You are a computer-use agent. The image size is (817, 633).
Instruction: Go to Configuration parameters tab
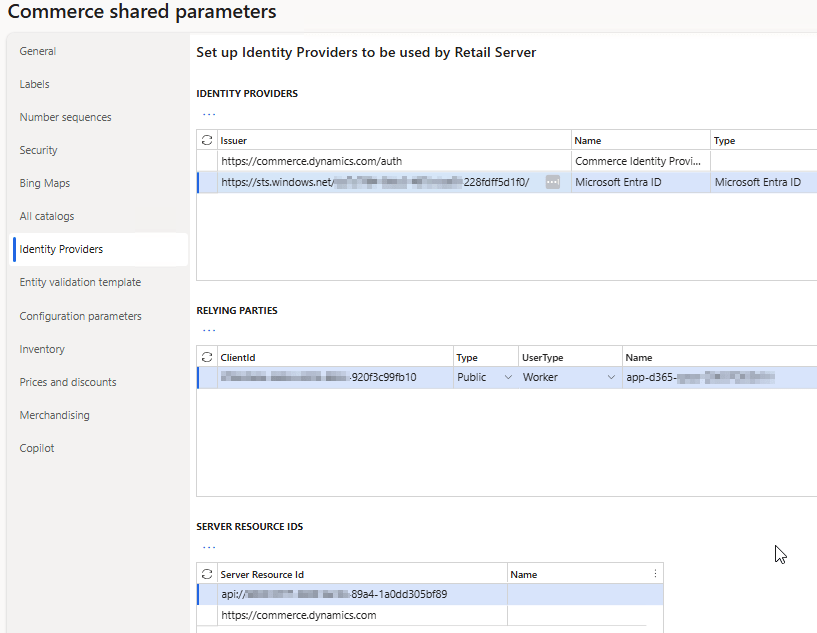pyautogui.click(x=81, y=316)
